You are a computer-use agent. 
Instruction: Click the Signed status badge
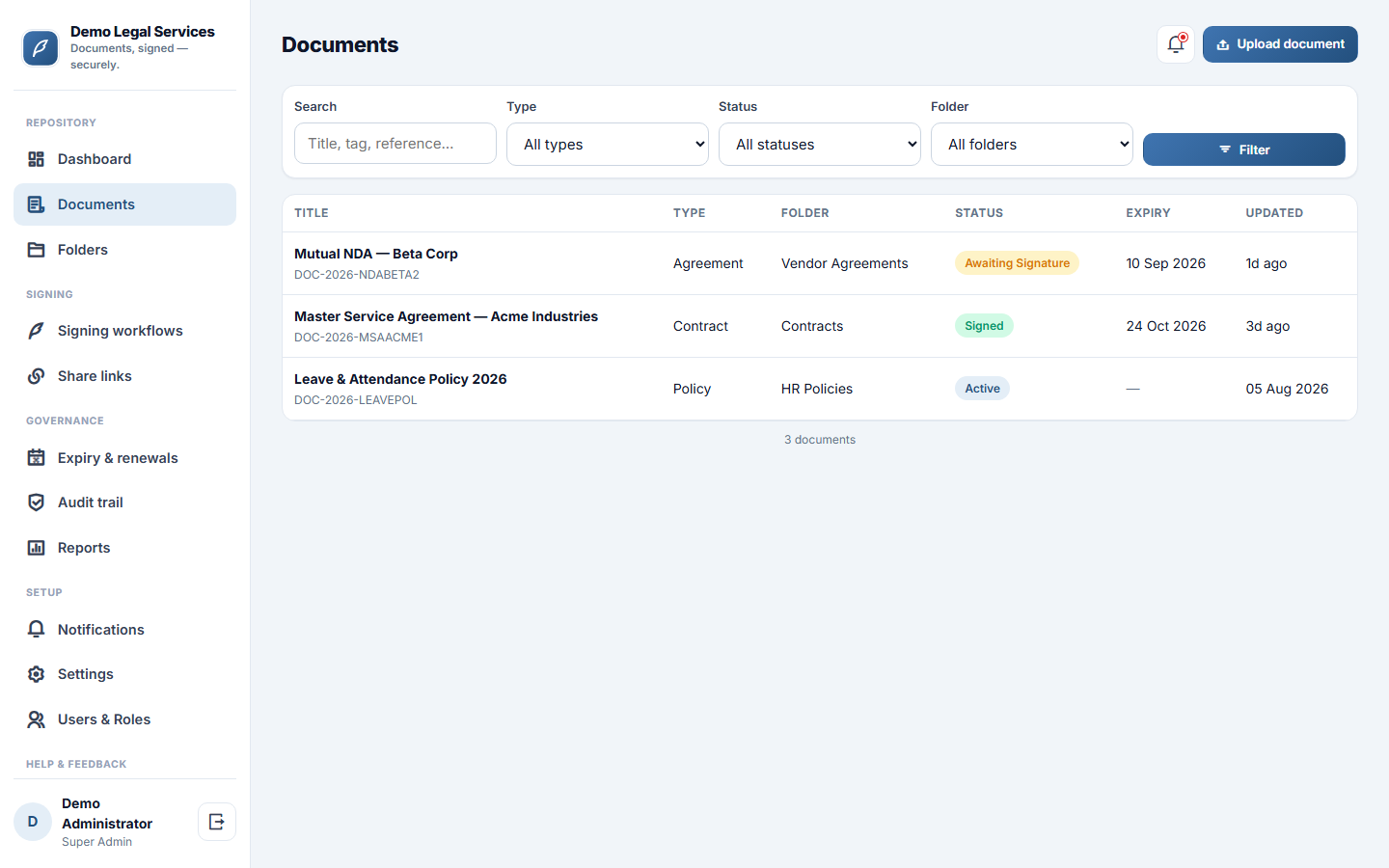984,326
